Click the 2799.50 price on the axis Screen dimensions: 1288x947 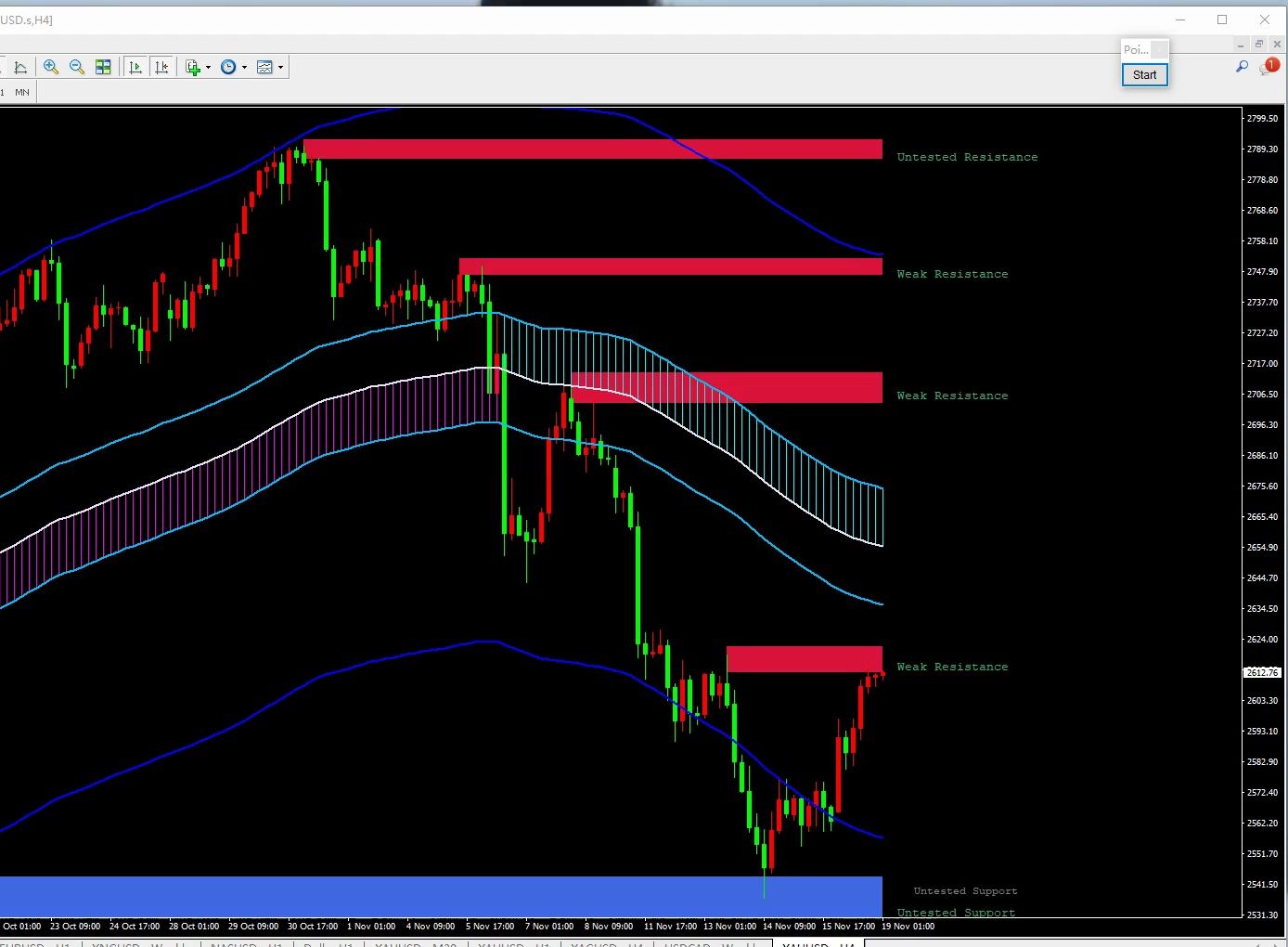[x=1262, y=119]
